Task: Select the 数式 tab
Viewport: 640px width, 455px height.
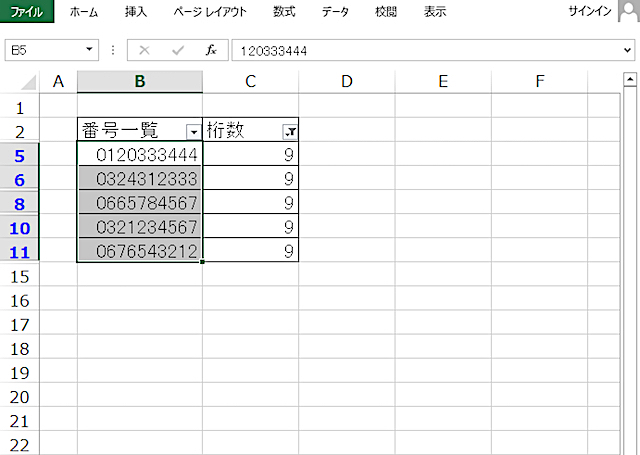Action: pyautogui.click(x=284, y=12)
